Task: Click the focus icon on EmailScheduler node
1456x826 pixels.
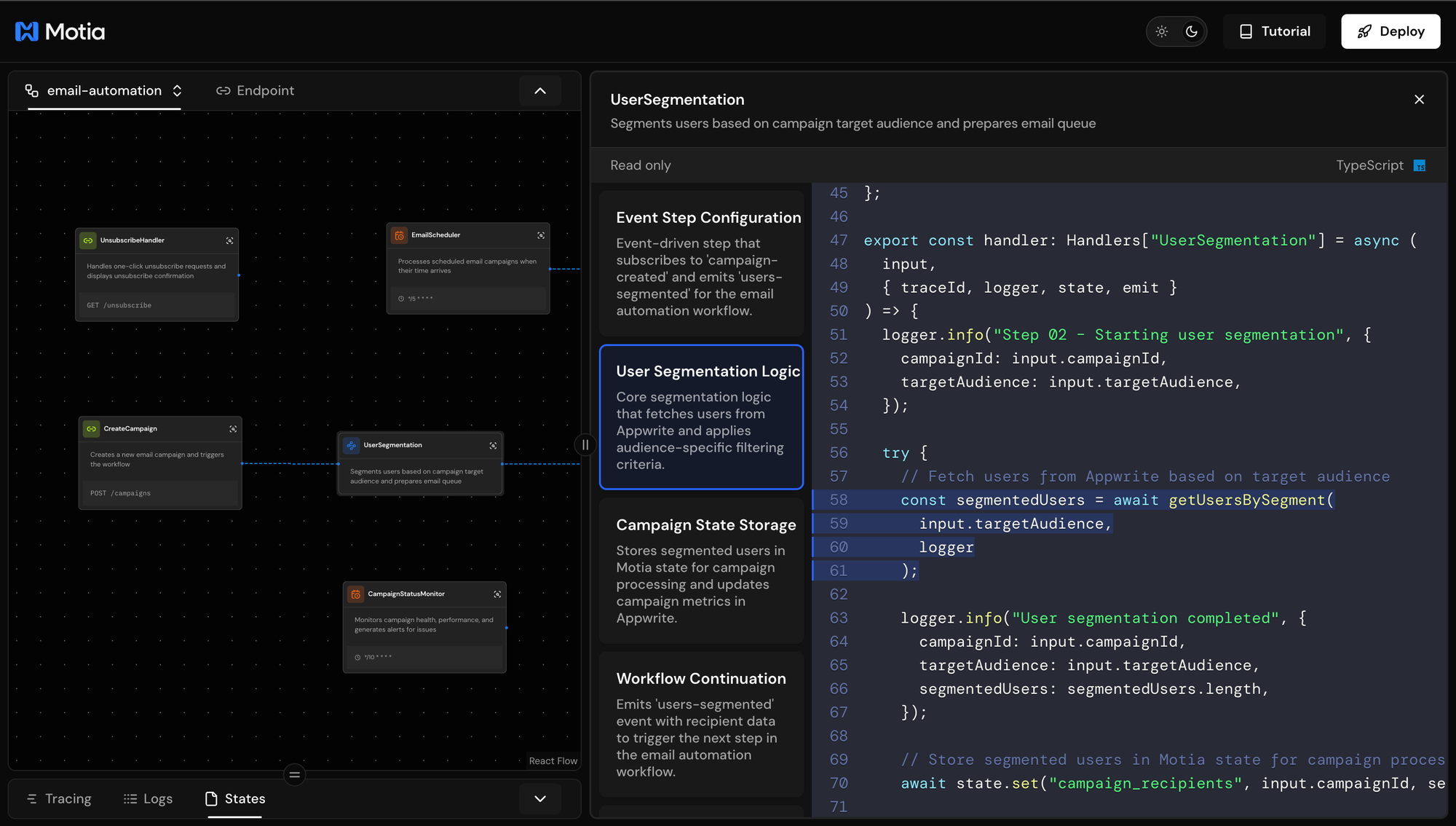Action: click(541, 235)
